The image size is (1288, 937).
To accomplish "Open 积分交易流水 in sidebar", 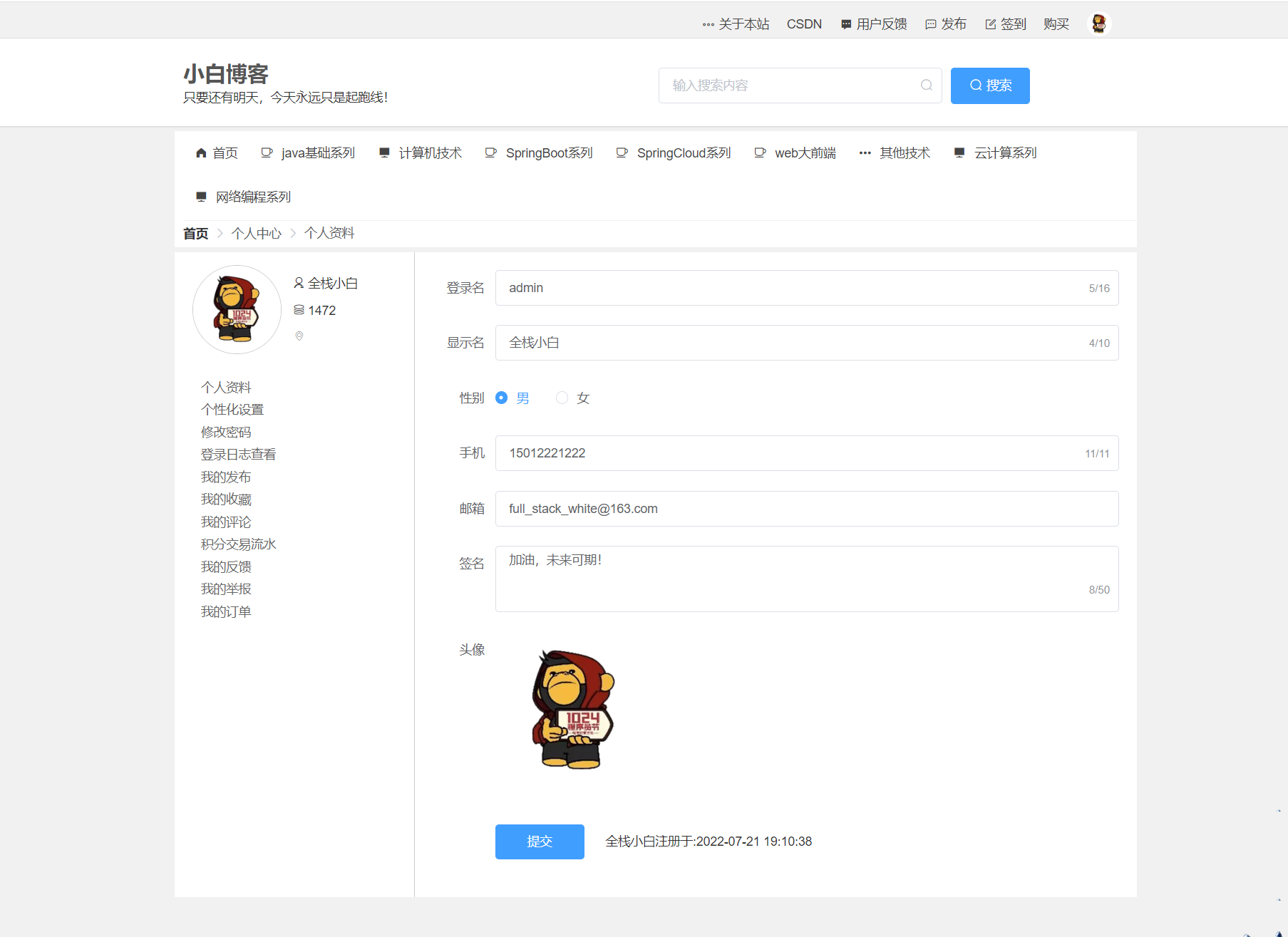I will click(x=238, y=544).
